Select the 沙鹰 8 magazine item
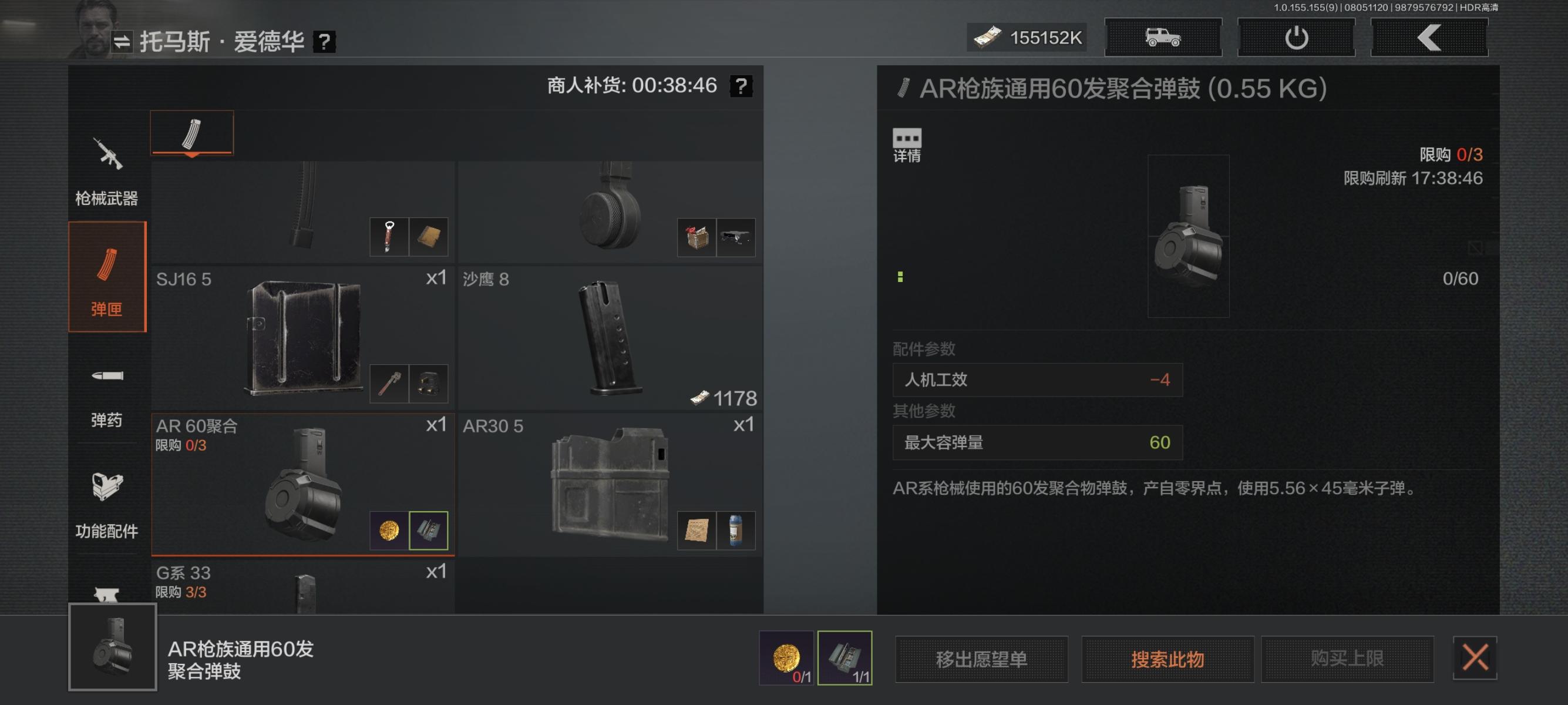 (x=610, y=338)
